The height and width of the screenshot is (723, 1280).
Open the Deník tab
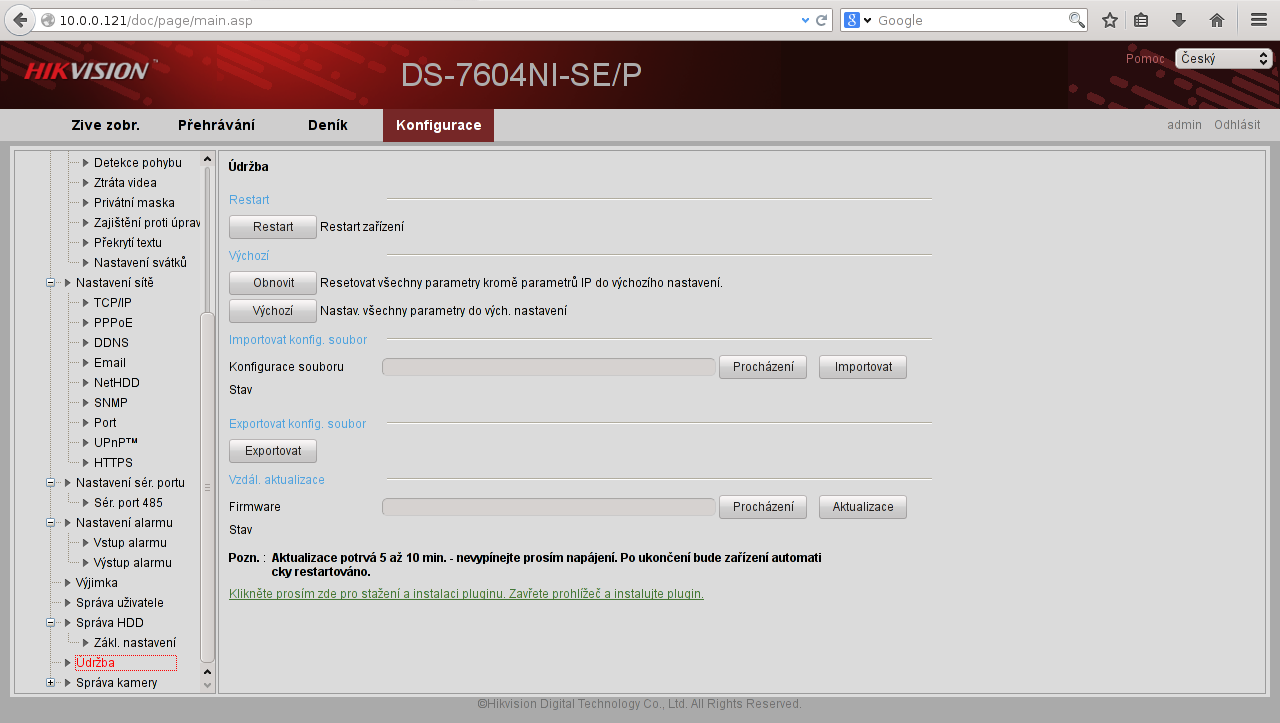click(x=328, y=125)
